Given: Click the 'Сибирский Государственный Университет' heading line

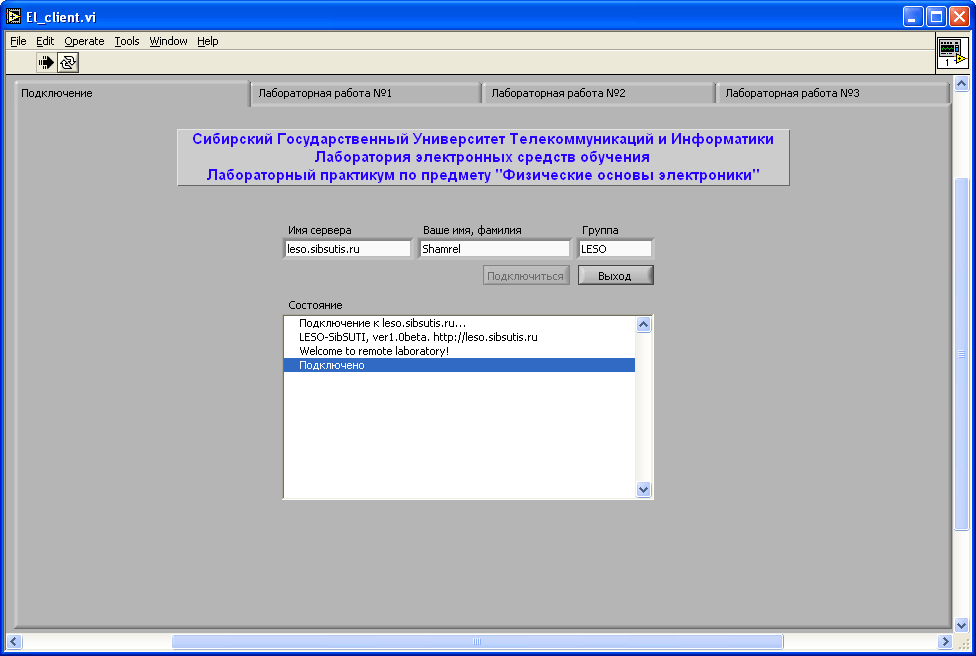Looking at the screenshot, I should point(483,139).
